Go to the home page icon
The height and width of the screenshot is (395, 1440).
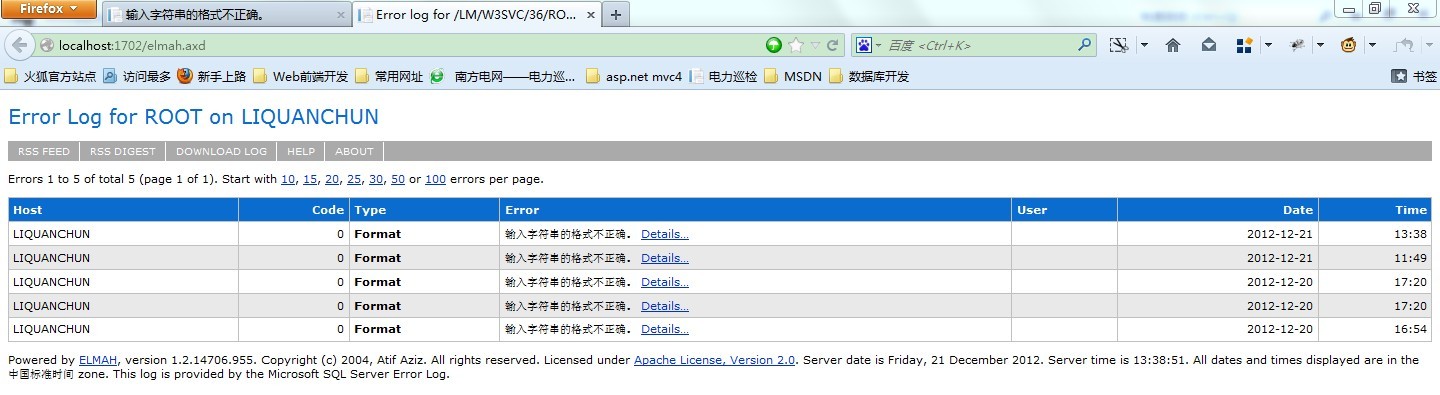click(1174, 45)
